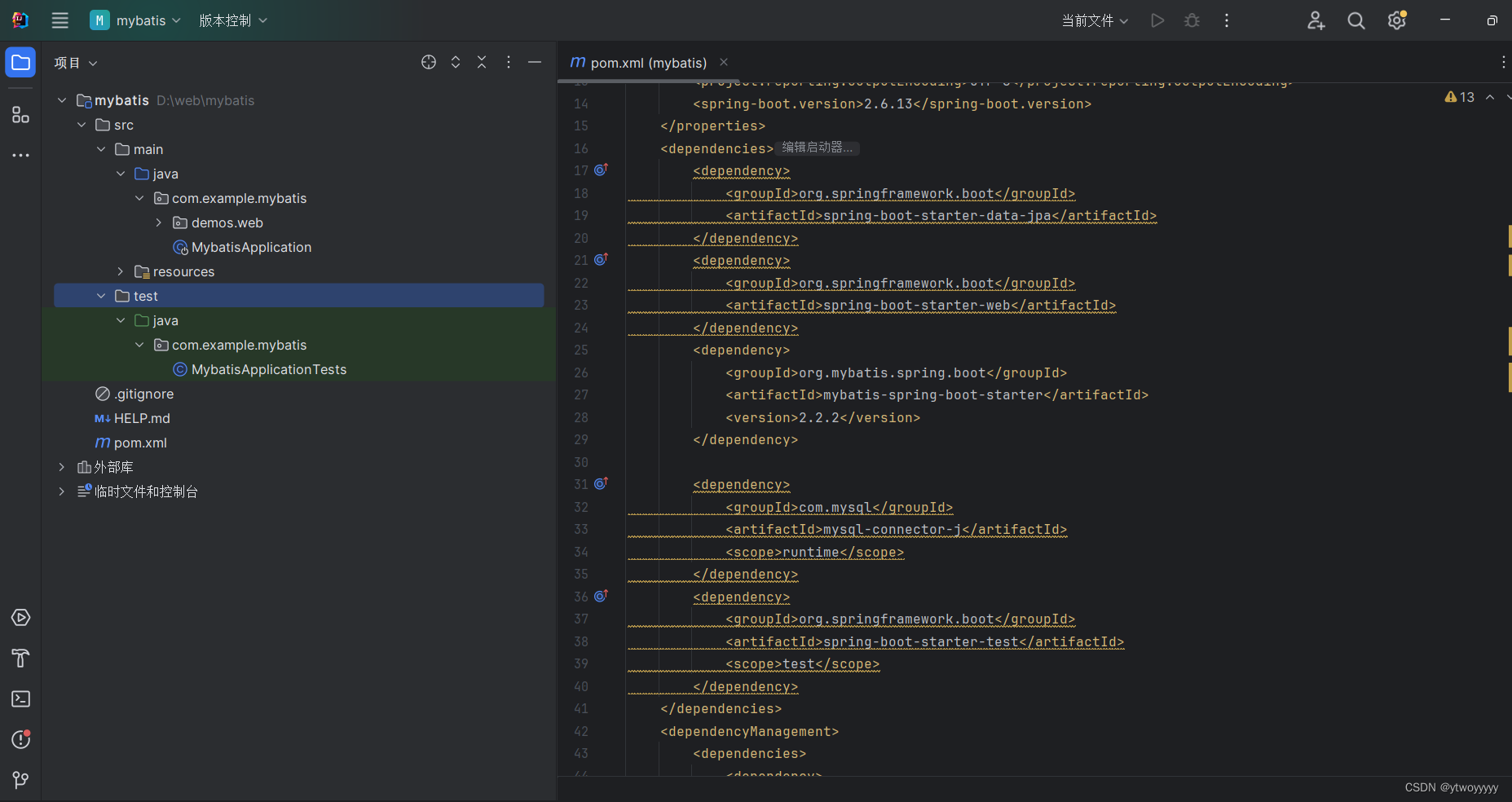The width and height of the screenshot is (1512, 802).
Task: Click the Run button in toolbar
Action: coord(1157,20)
